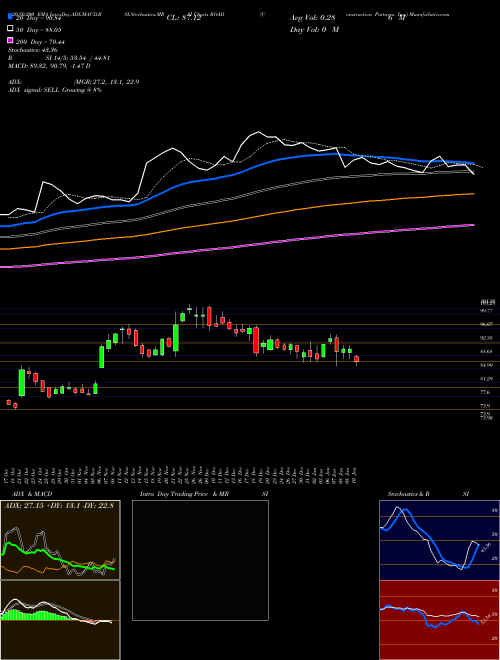Open the empty intraday trading price chart box
Viewport: 500px width, 660px height.
pyautogui.click(x=200, y=560)
